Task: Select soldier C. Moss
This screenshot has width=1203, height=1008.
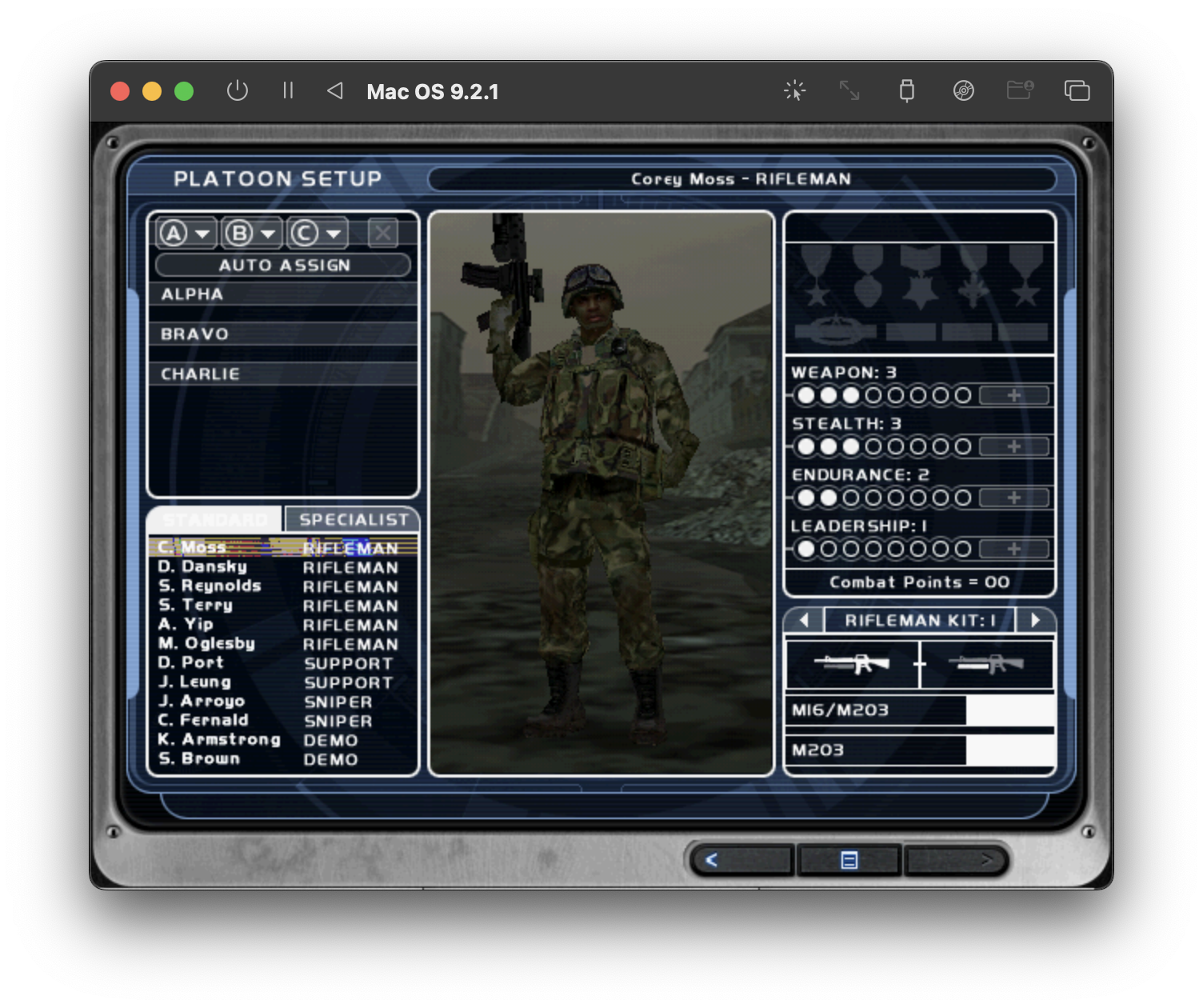Action: pos(283,547)
